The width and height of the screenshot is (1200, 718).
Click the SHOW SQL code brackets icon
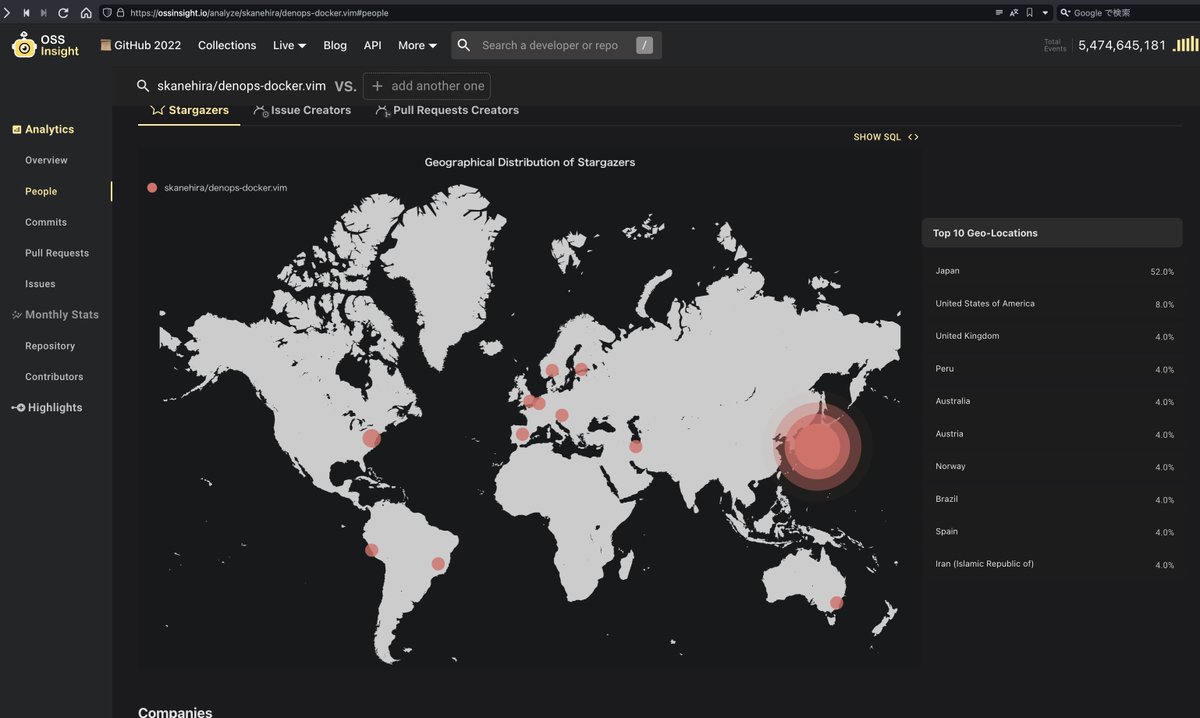point(913,137)
